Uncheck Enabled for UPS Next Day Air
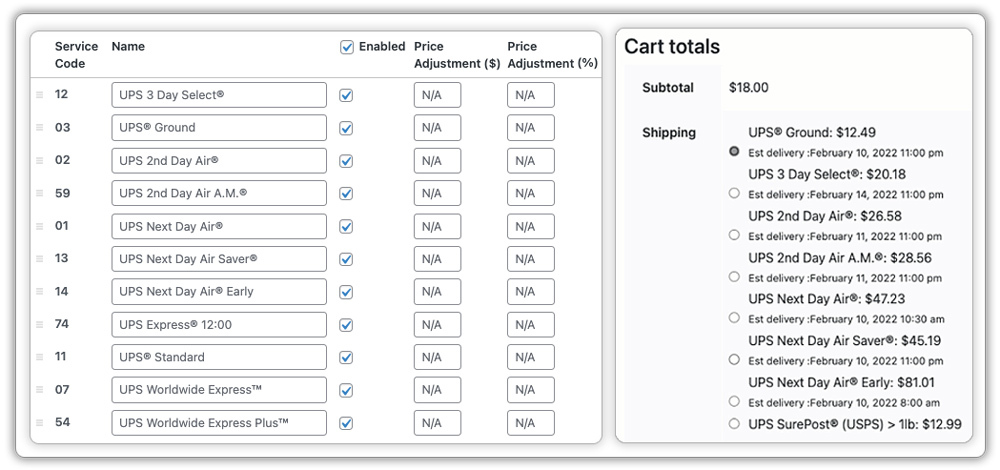Screen dimensions: 1000x470 [346, 226]
